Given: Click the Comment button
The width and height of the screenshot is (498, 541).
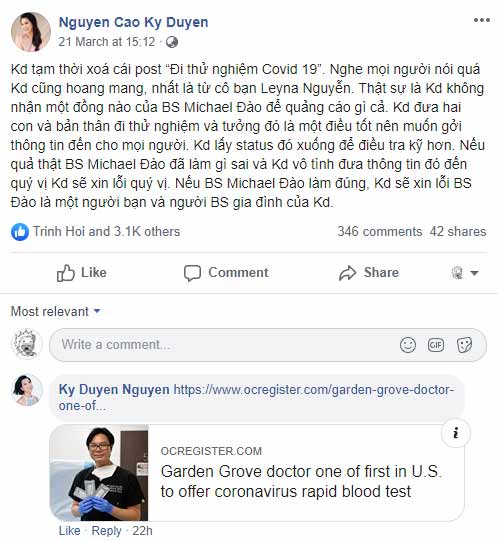Looking at the screenshot, I should [x=226, y=273].
